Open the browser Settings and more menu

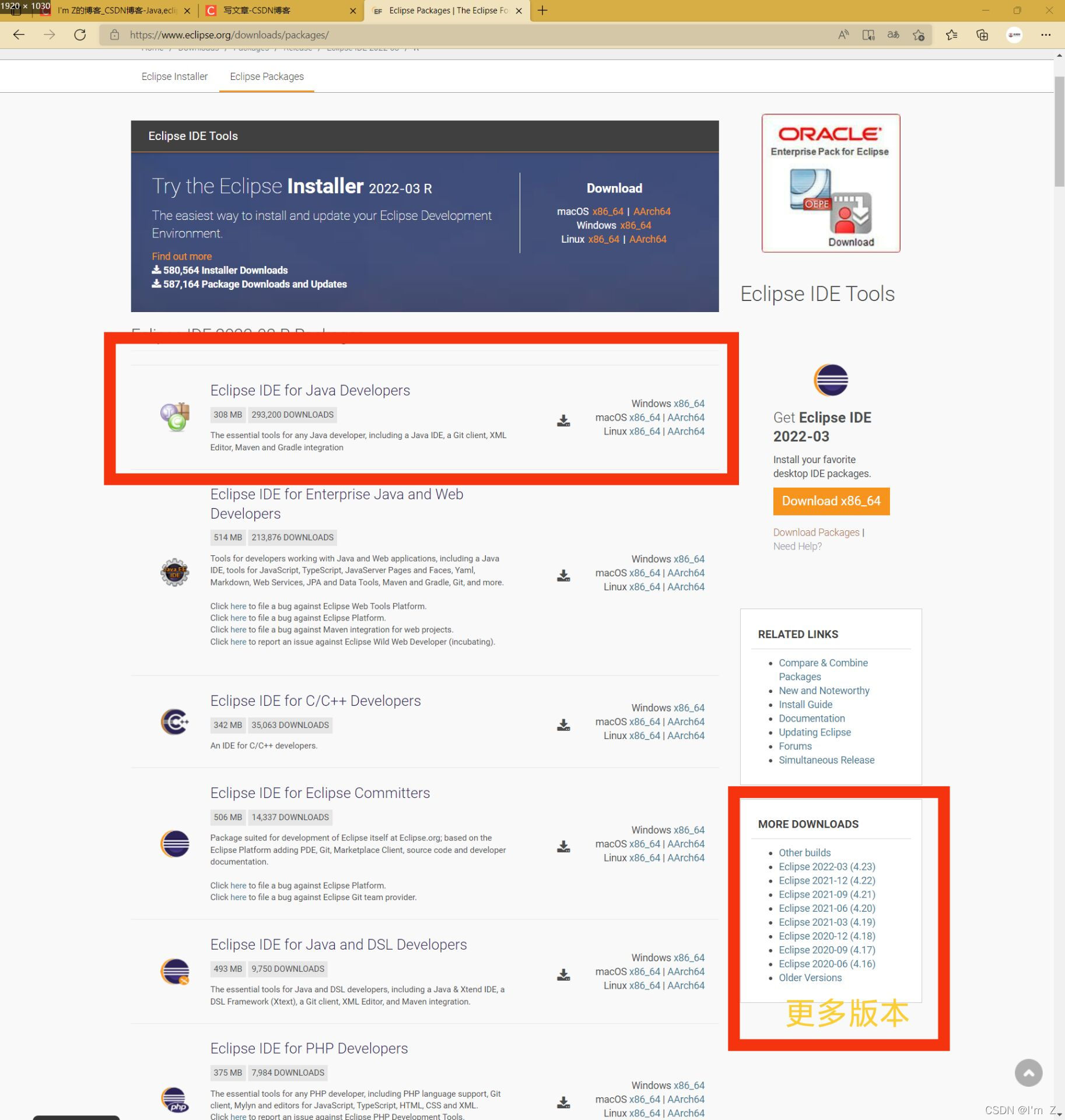(1046, 35)
